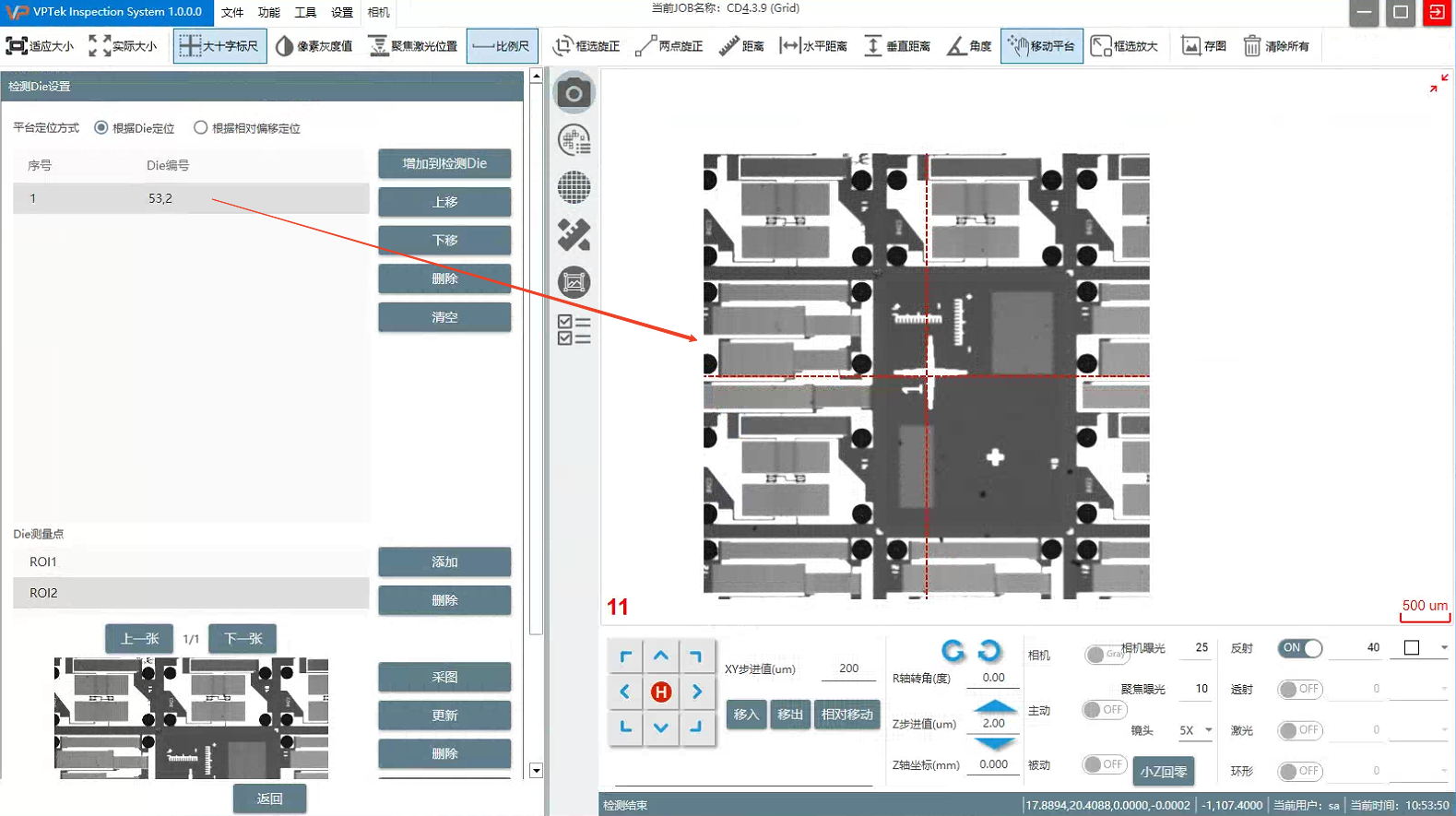Click the 反射 white color swatch

(x=1411, y=648)
